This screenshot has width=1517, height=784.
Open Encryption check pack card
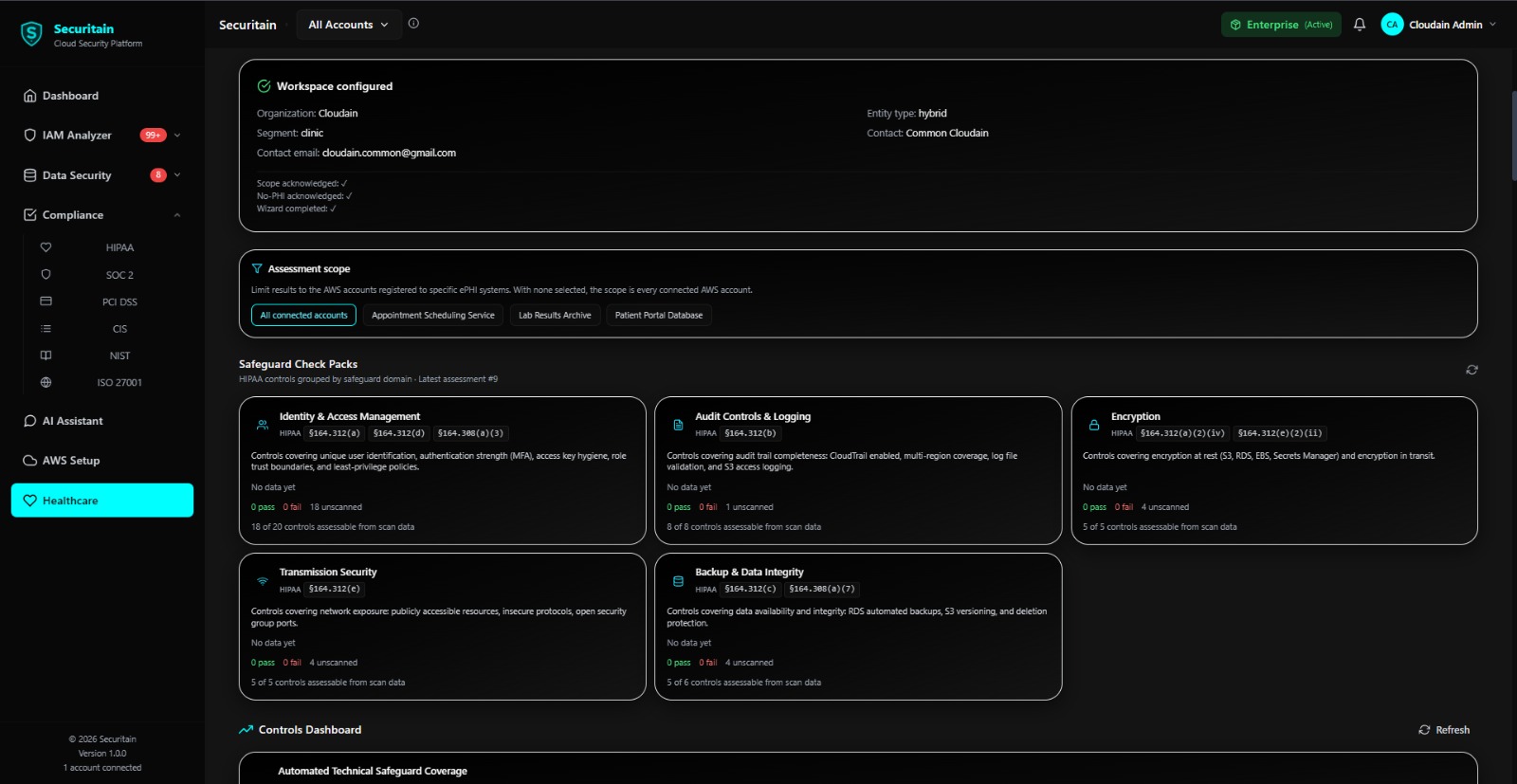1274,470
